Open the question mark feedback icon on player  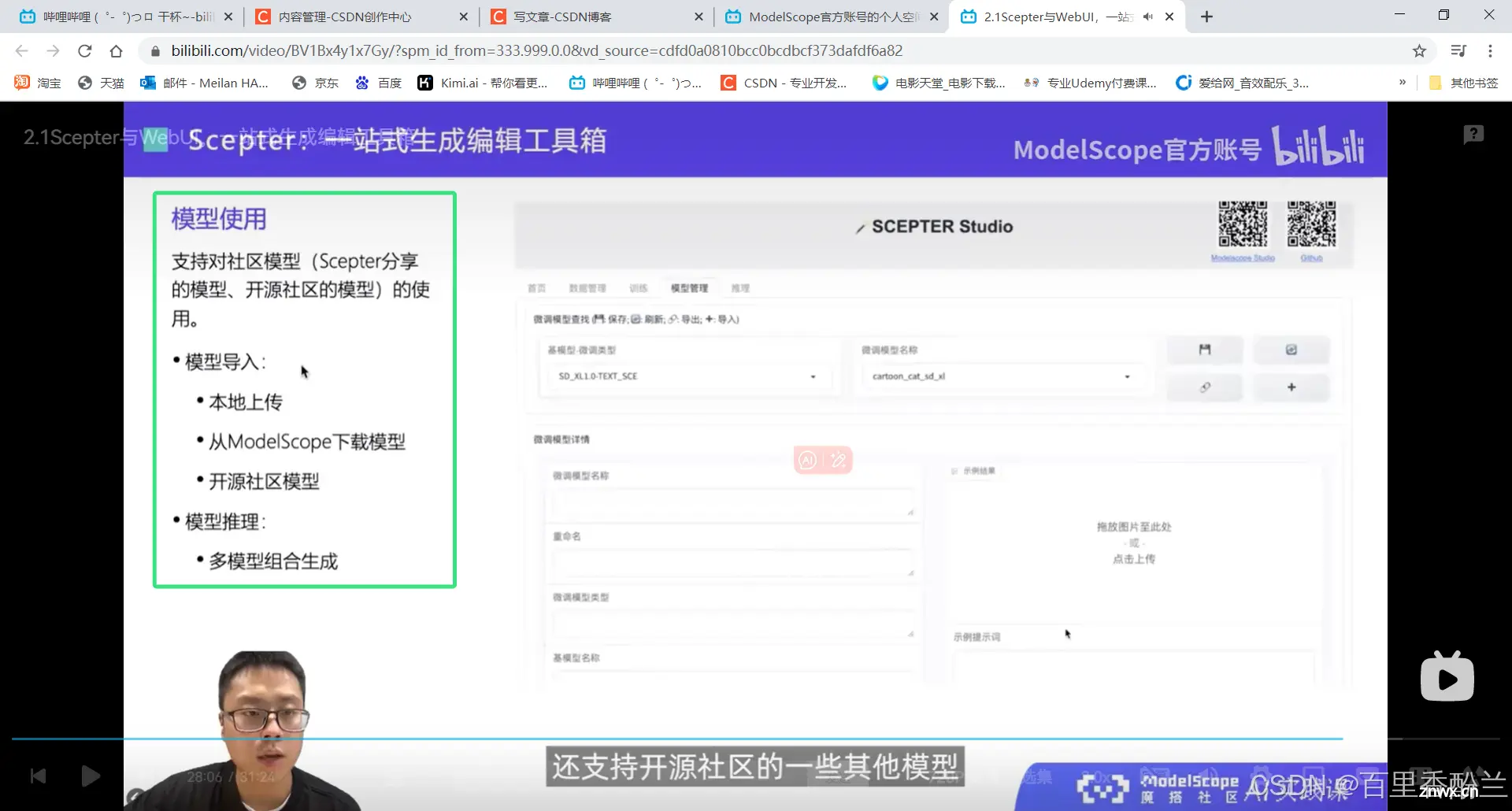click(1473, 135)
